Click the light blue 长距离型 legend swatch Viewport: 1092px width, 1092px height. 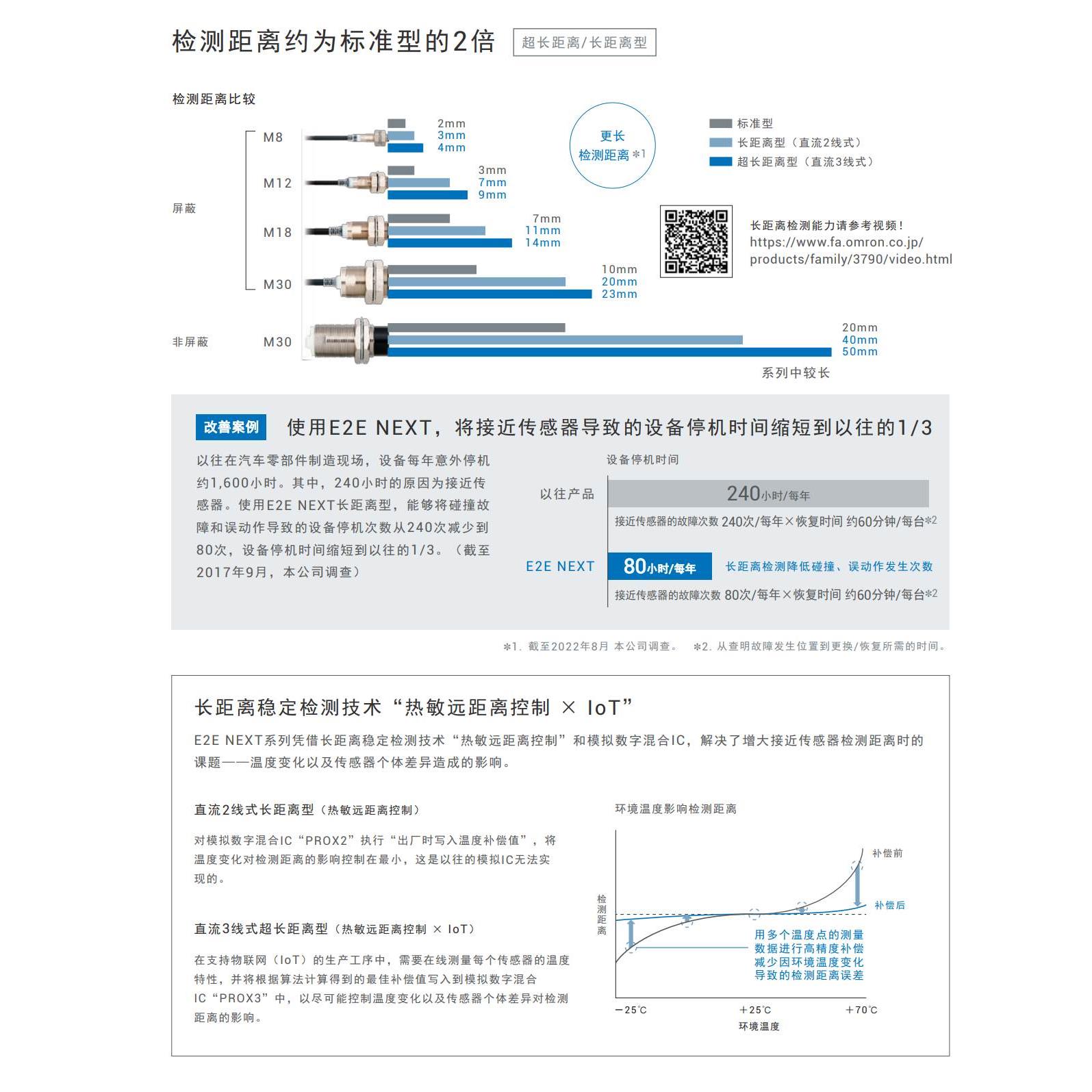(720, 142)
